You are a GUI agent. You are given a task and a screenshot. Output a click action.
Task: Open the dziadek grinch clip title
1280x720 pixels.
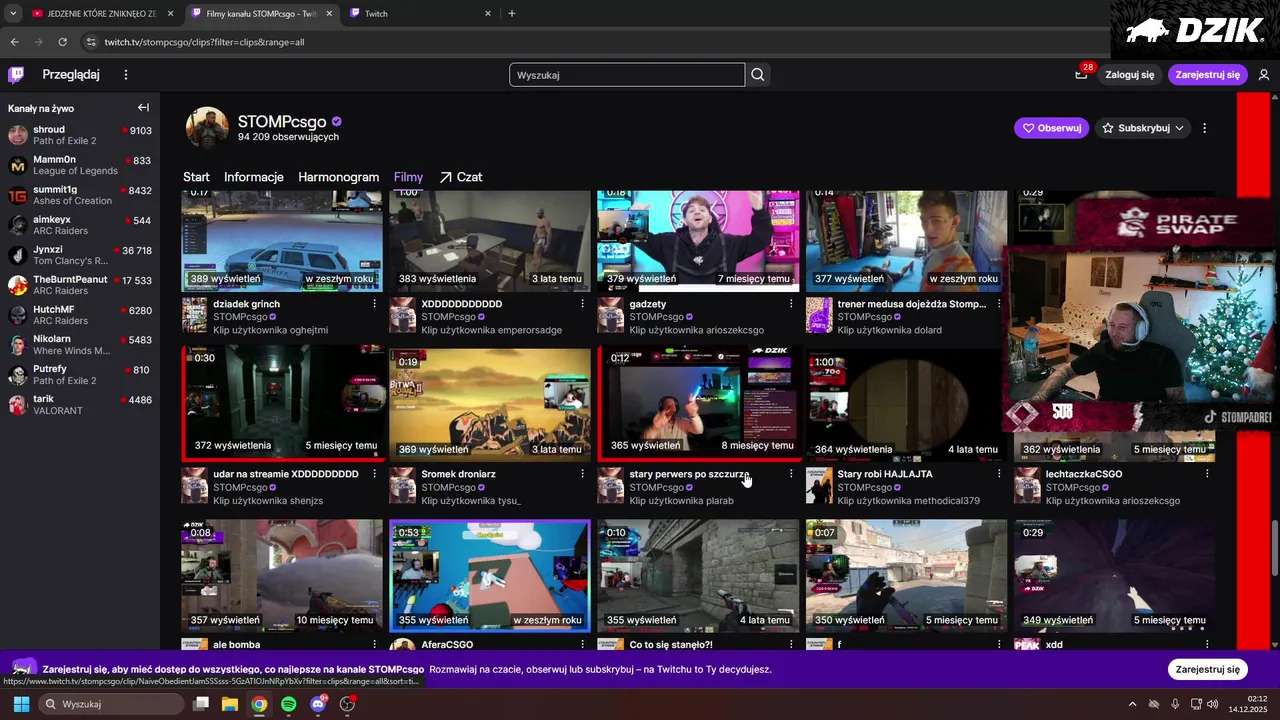pos(246,304)
